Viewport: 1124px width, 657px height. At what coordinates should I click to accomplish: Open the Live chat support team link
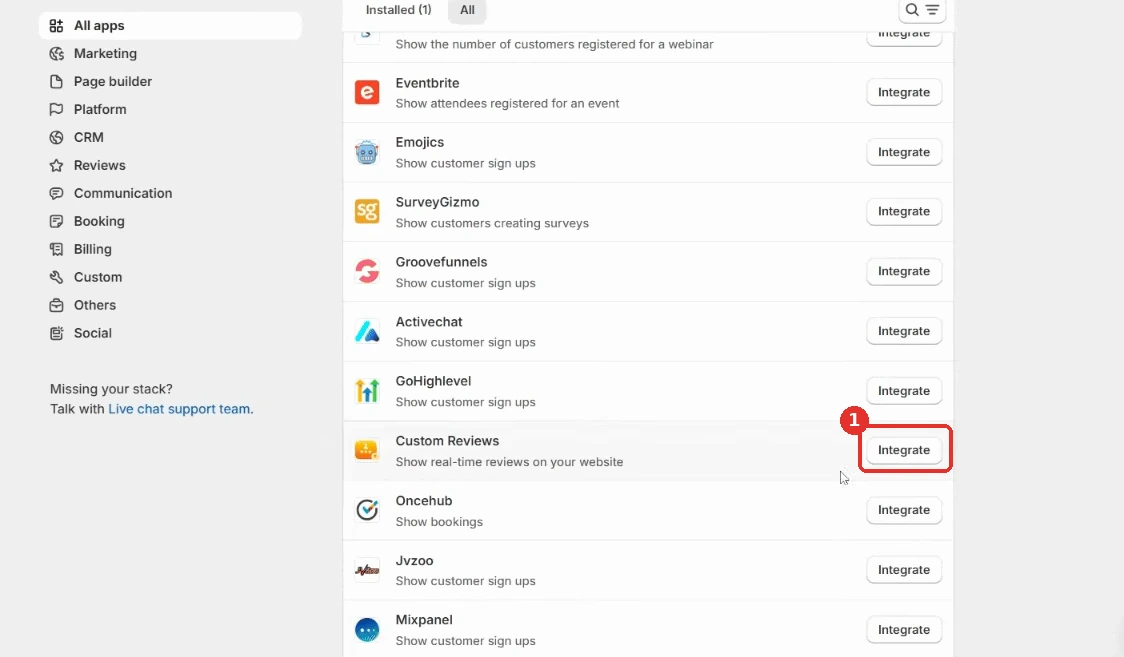pos(179,409)
